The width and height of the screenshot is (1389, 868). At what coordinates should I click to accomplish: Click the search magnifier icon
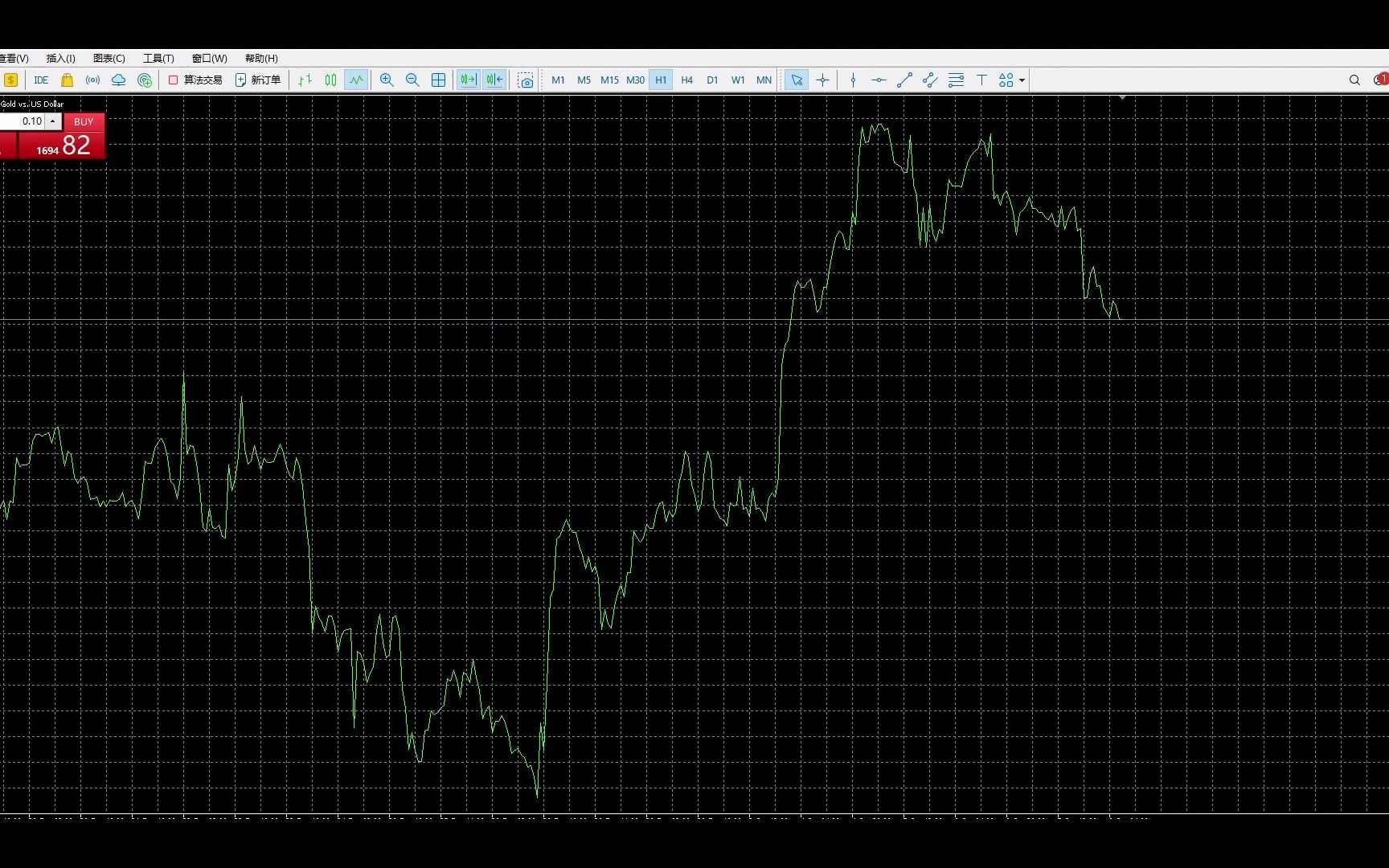1354,80
